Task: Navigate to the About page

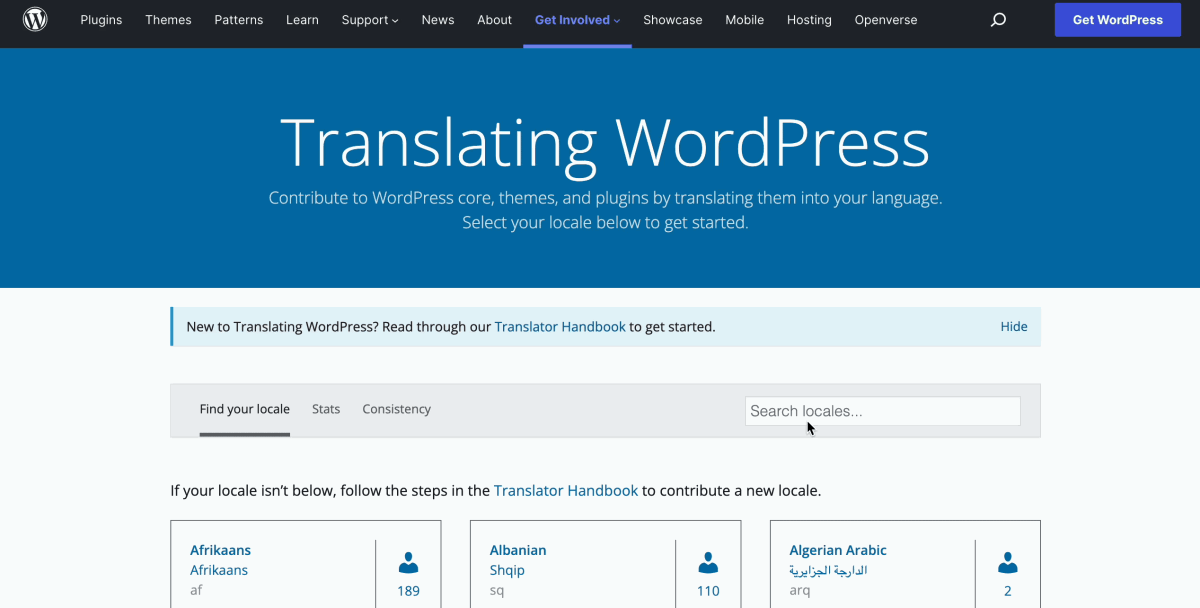Action: click(x=494, y=20)
